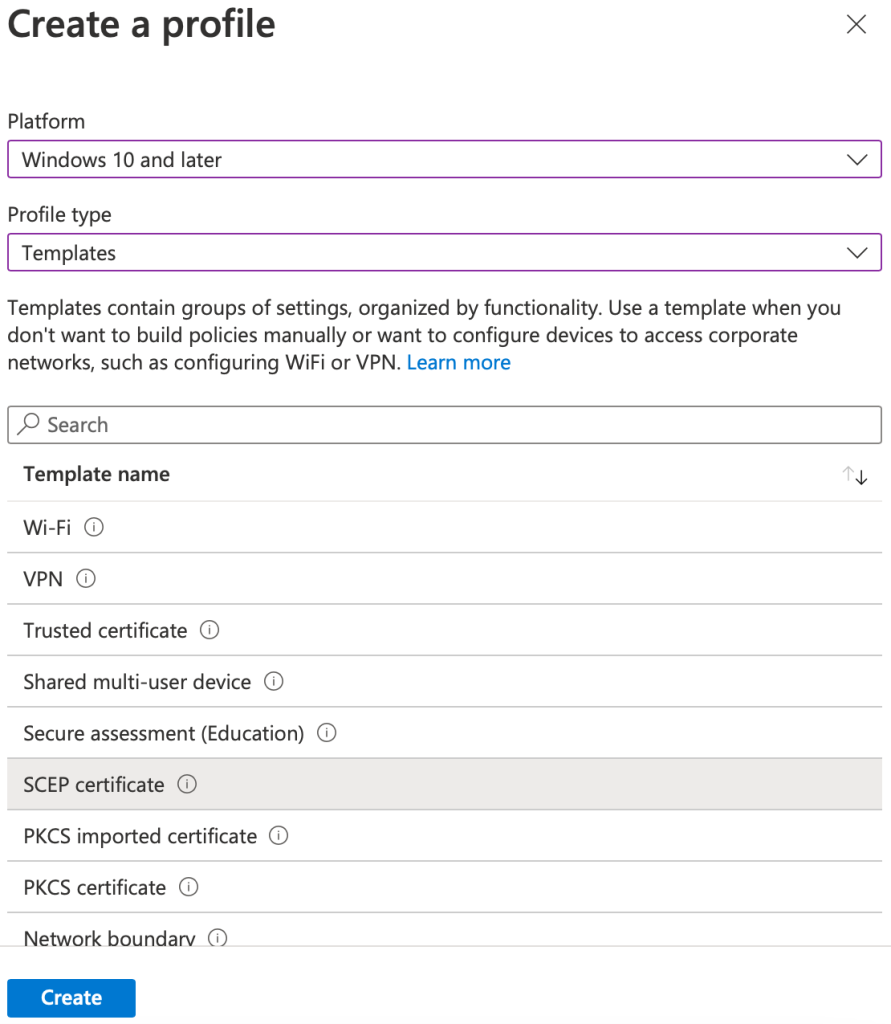Click the info icon next to Wi-Fi
This screenshot has width=891, height=1024.
pyautogui.click(x=94, y=527)
